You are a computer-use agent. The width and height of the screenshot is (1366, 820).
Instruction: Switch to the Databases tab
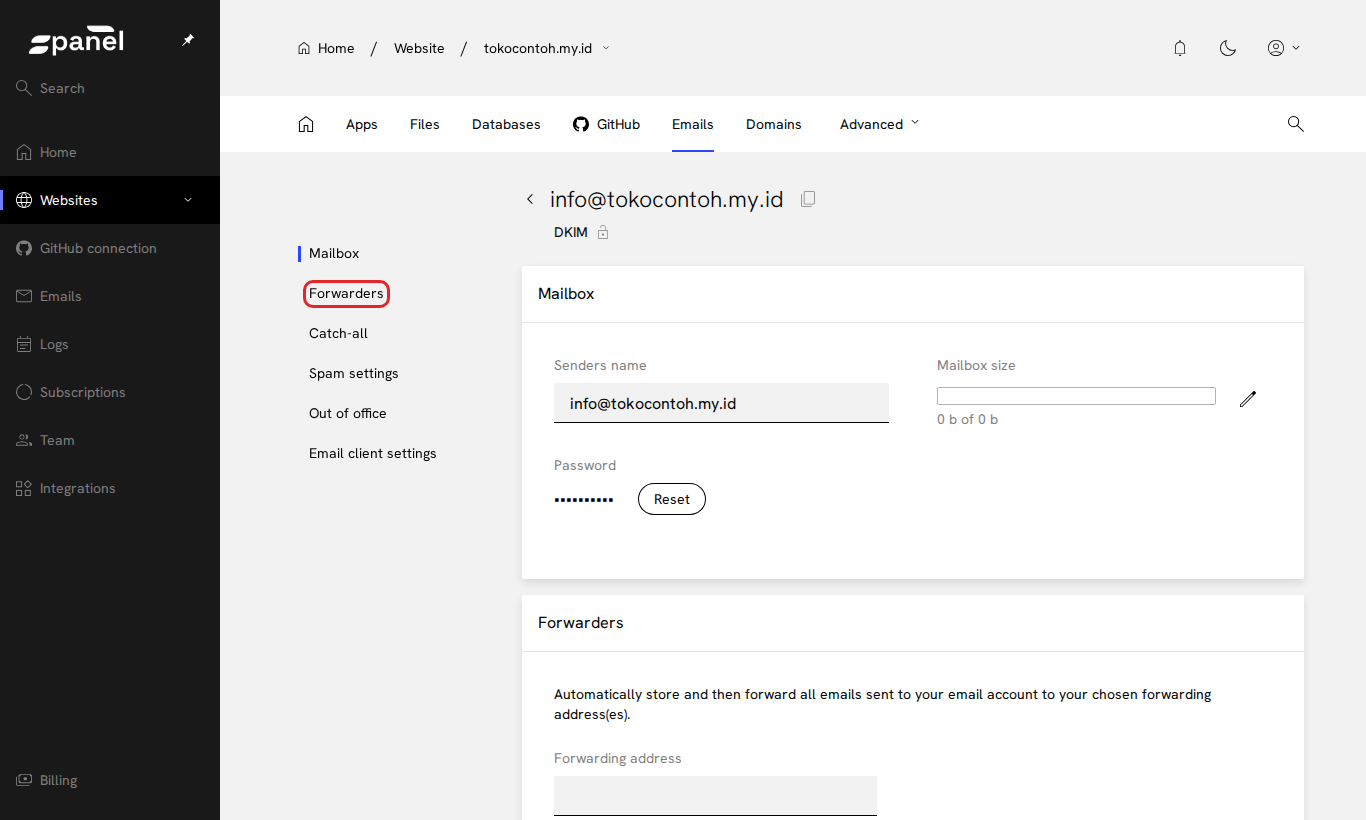click(506, 124)
